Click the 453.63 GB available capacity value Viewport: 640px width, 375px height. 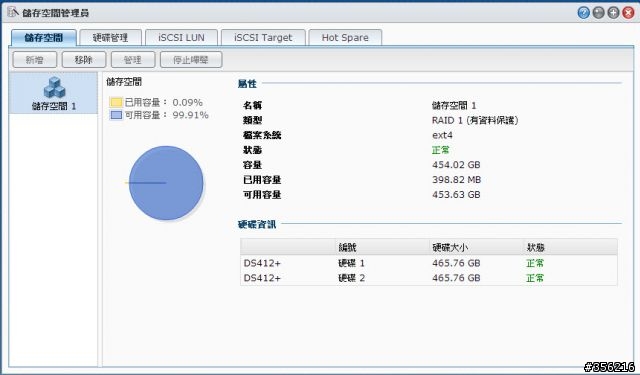point(456,195)
